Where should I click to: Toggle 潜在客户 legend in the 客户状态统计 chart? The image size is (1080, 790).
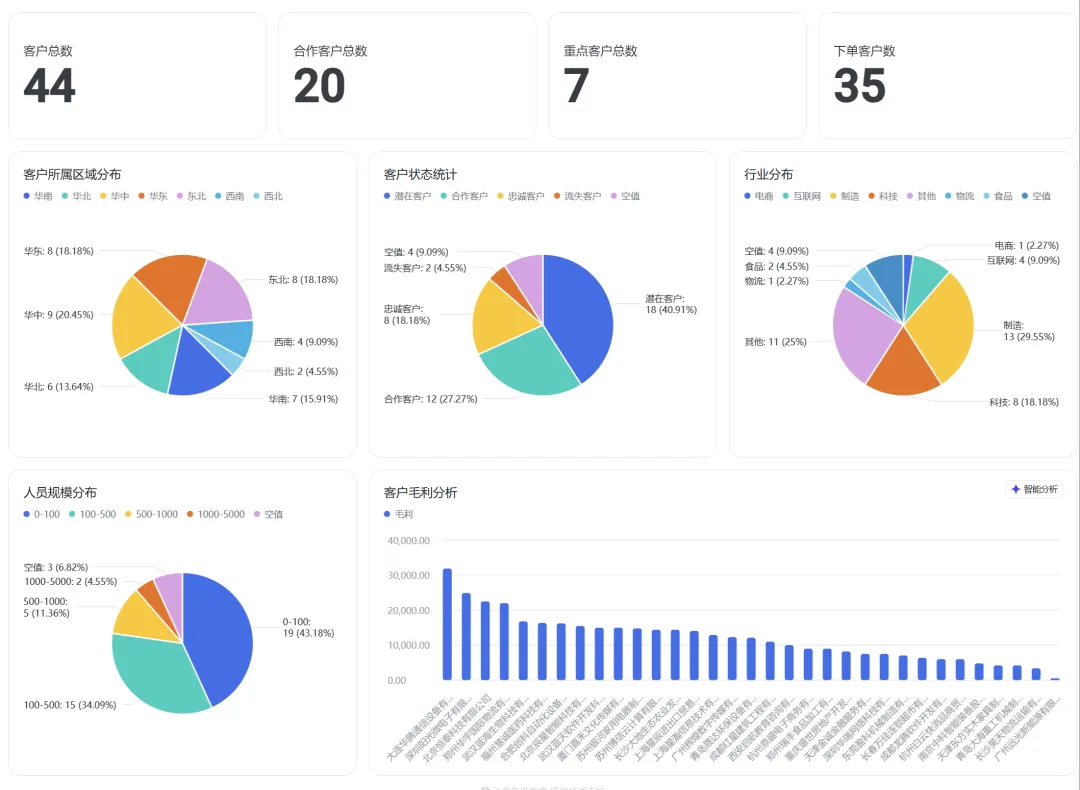(408, 196)
